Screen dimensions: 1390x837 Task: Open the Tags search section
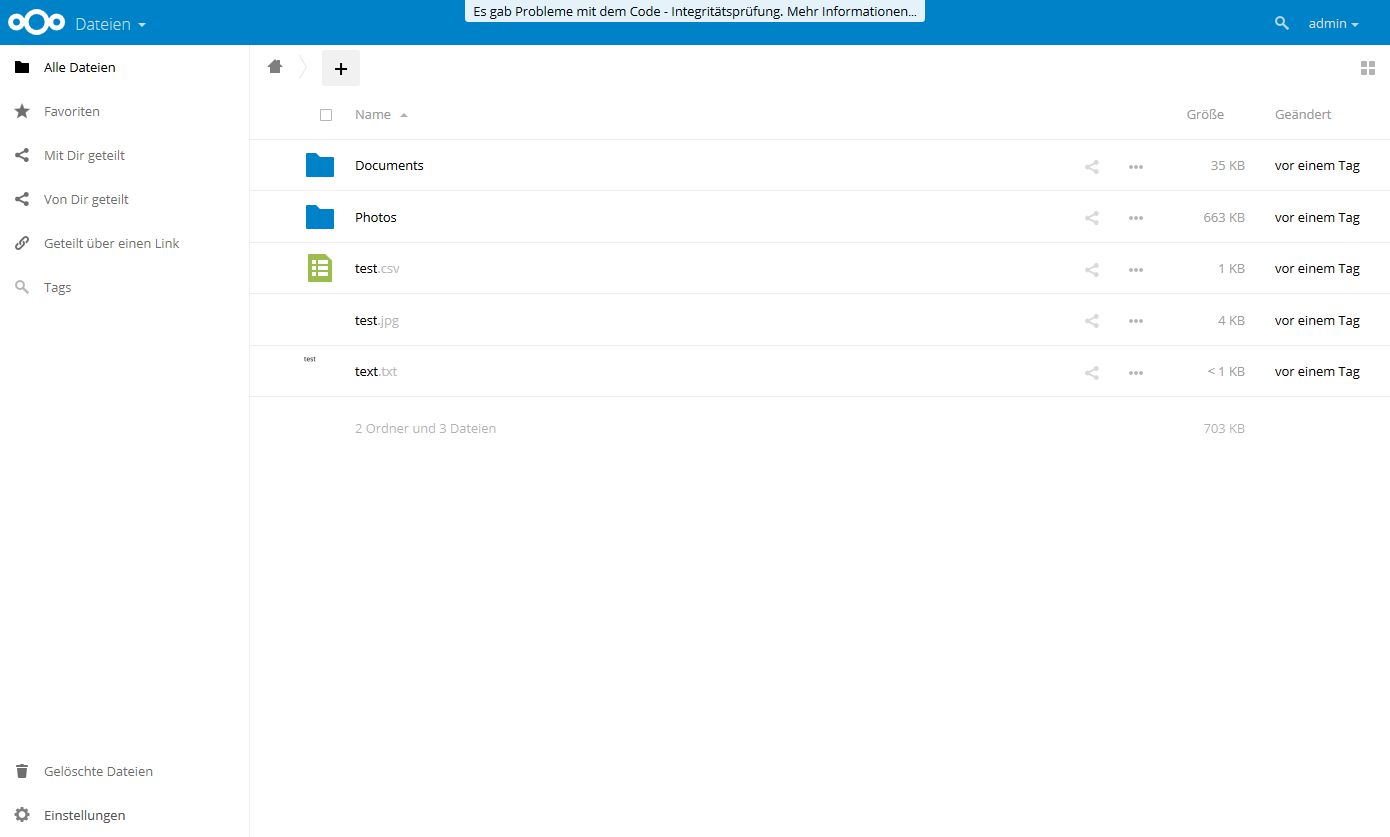[56, 287]
